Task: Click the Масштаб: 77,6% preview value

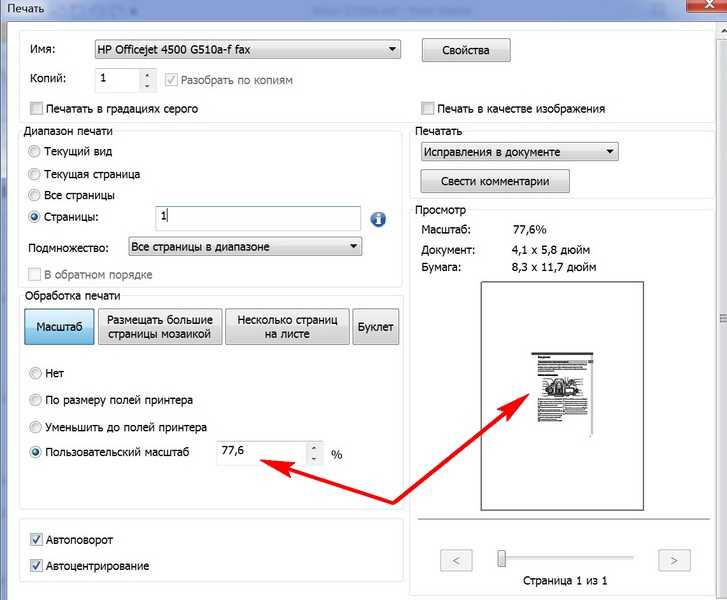Action: coord(529,230)
